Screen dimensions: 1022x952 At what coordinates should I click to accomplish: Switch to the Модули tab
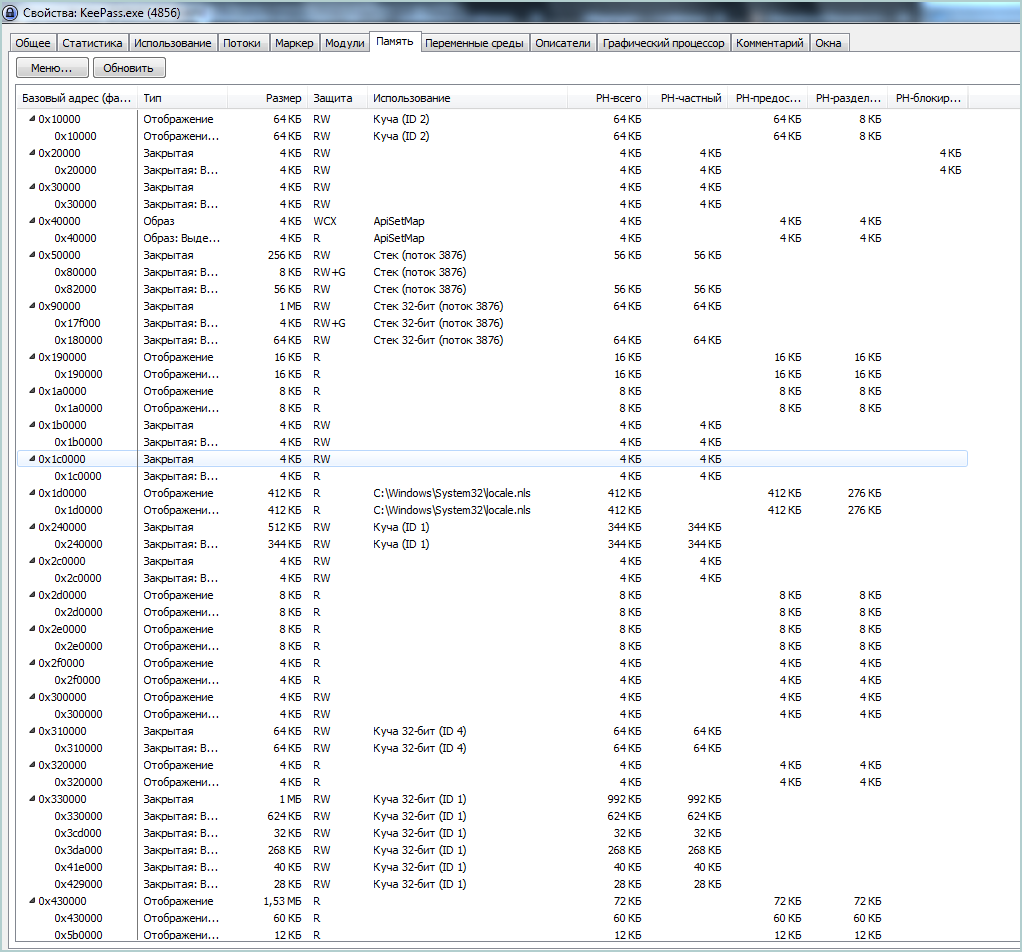[344, 43]
